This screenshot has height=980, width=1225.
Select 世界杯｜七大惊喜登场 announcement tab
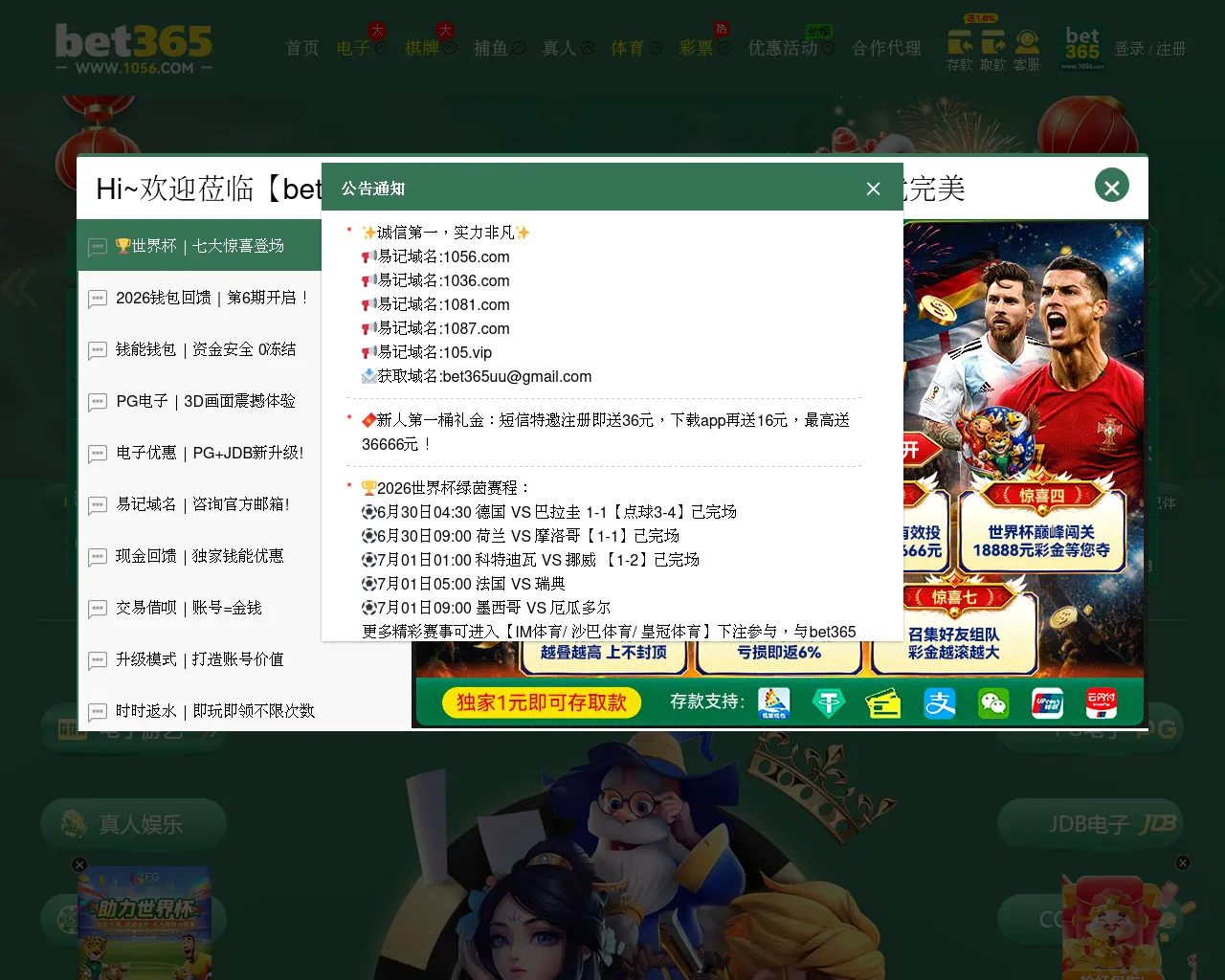[x=199, y=246]
